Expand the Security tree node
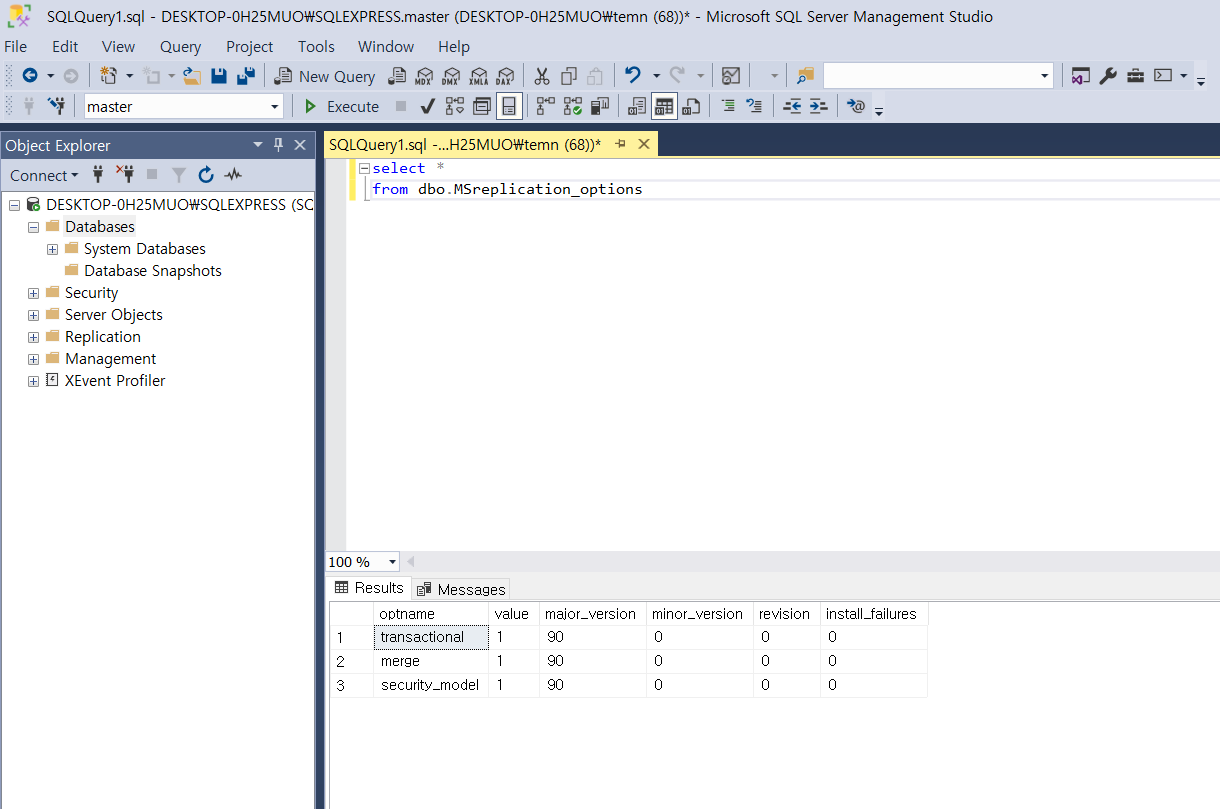 [33, 293]
